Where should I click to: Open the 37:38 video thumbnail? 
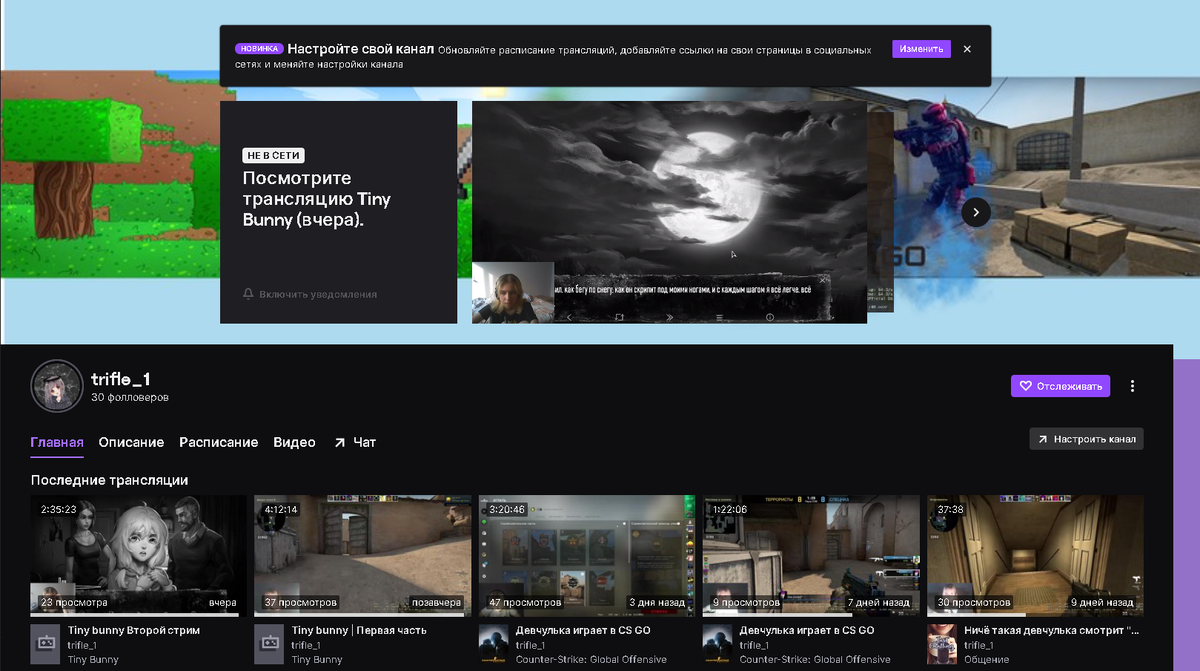coord(1035,554)
